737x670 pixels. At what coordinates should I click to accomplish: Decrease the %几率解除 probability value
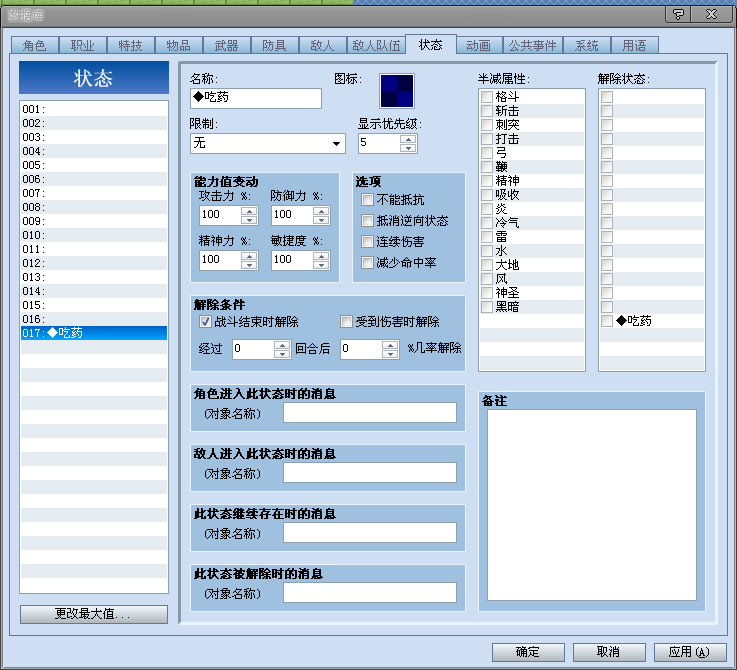pyautogui.click(x=390, y=354)
